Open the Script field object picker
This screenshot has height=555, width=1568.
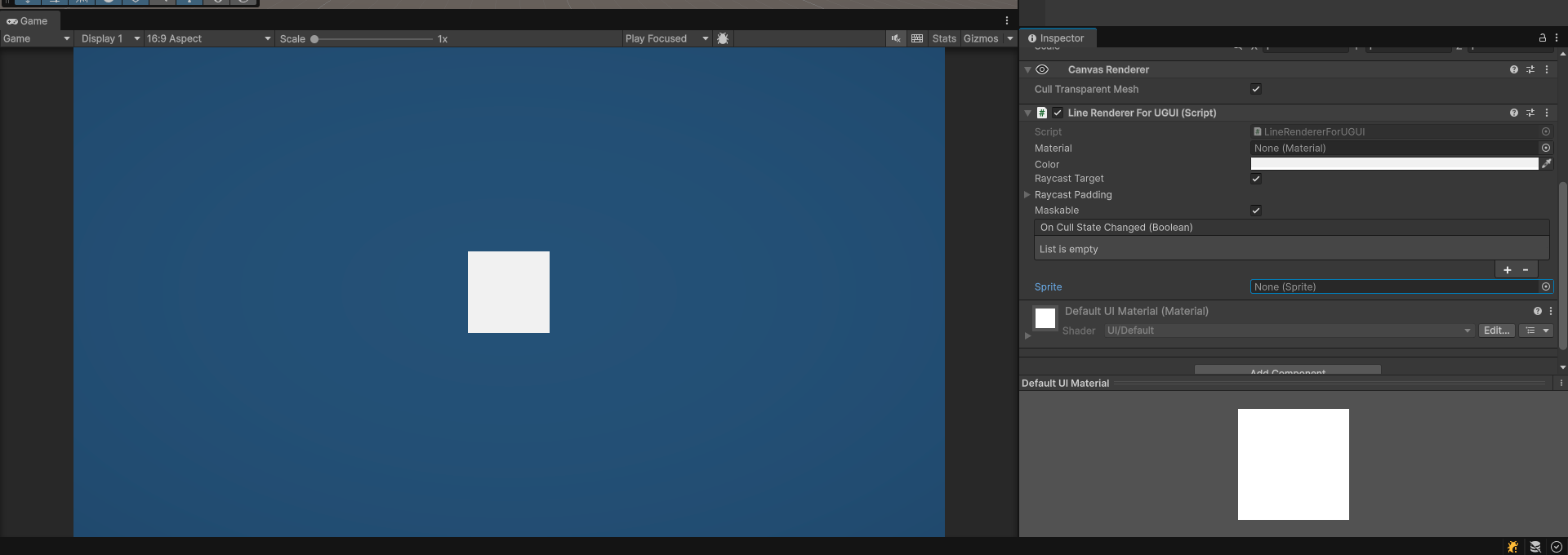click(1546, 131)
